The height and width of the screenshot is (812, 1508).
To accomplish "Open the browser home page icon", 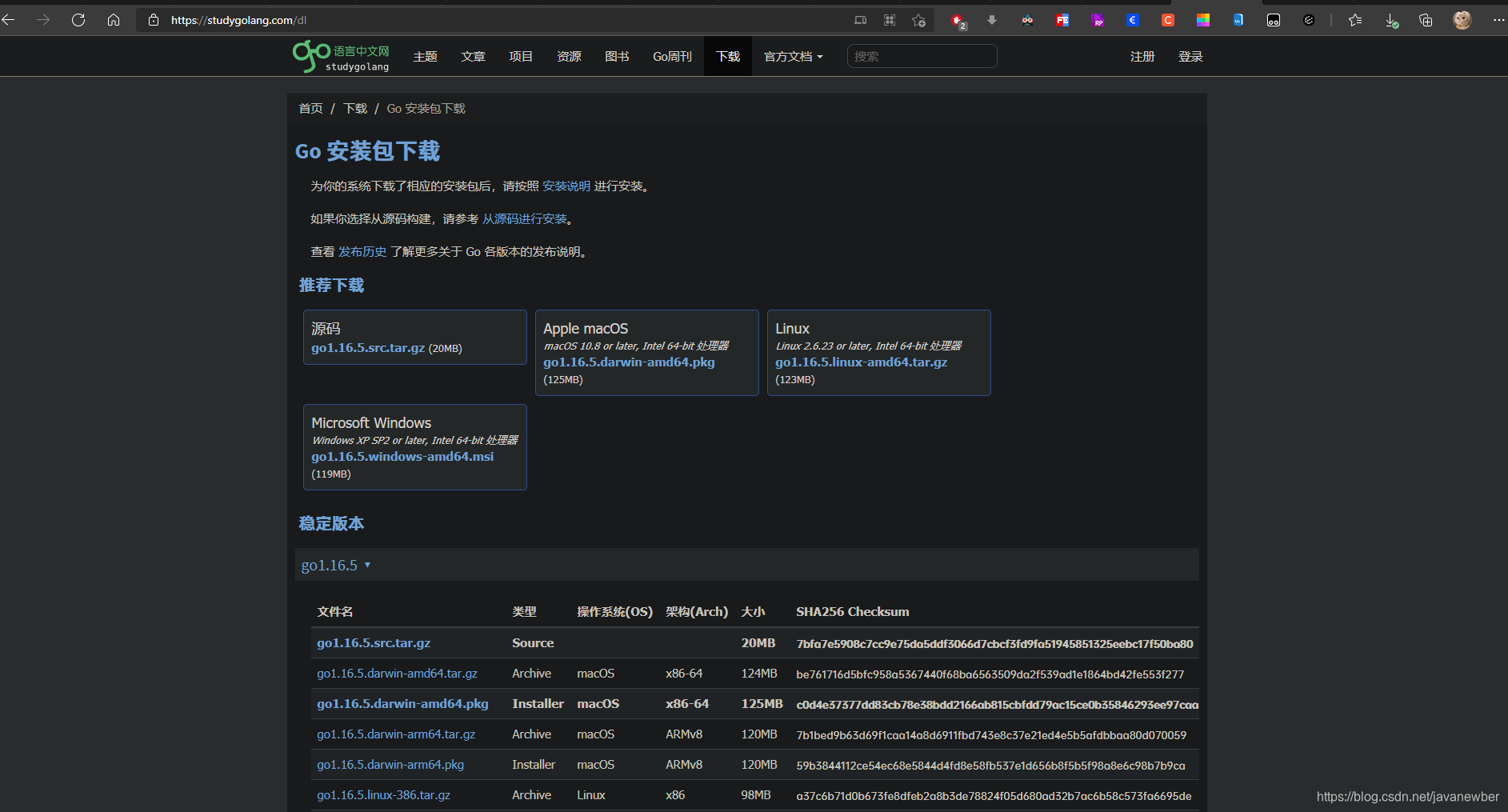I will (x=114, y=20).
